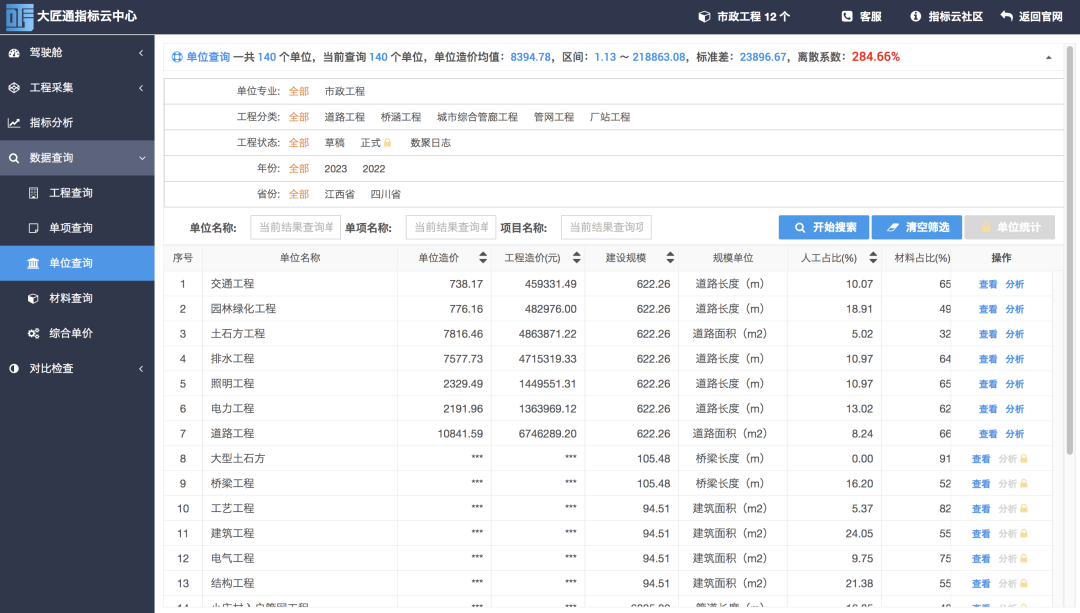Sort by 建设规模 column arrows
The width and height of the screenshot is (1080, 613).
click(x=670, y=258)
